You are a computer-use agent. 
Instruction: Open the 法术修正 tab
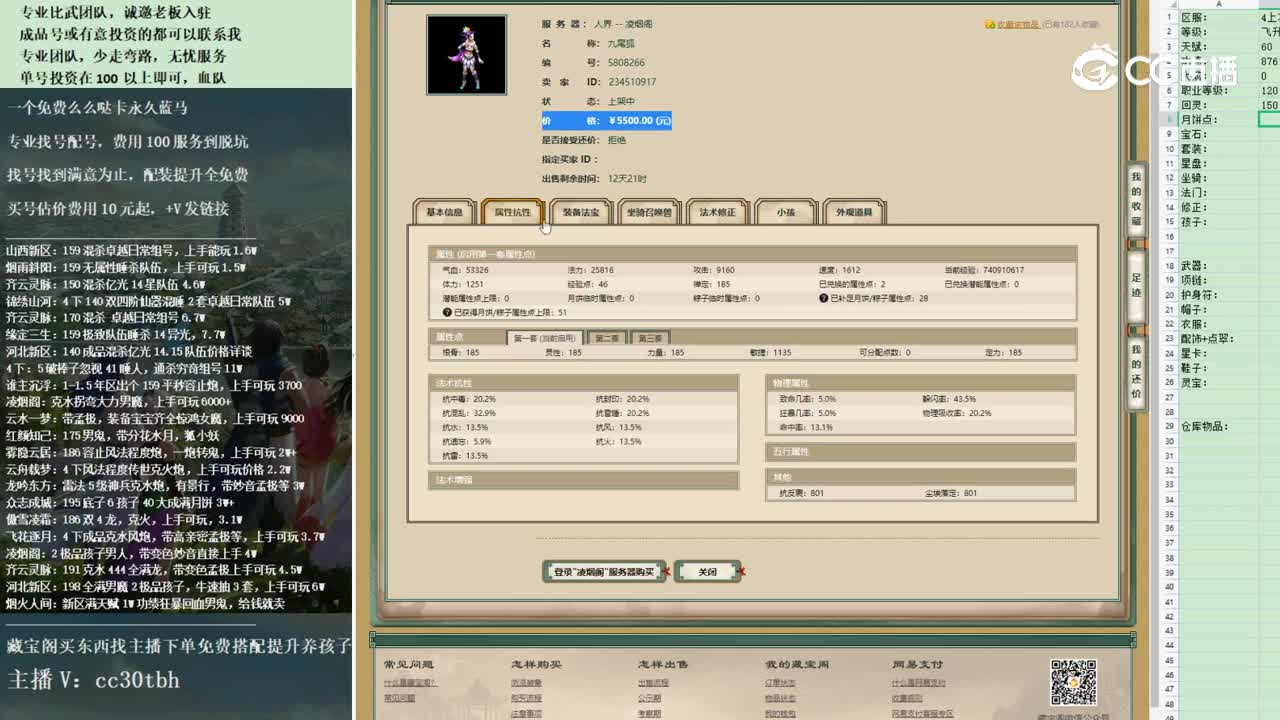pyautogui.click(x=717, y=212)
